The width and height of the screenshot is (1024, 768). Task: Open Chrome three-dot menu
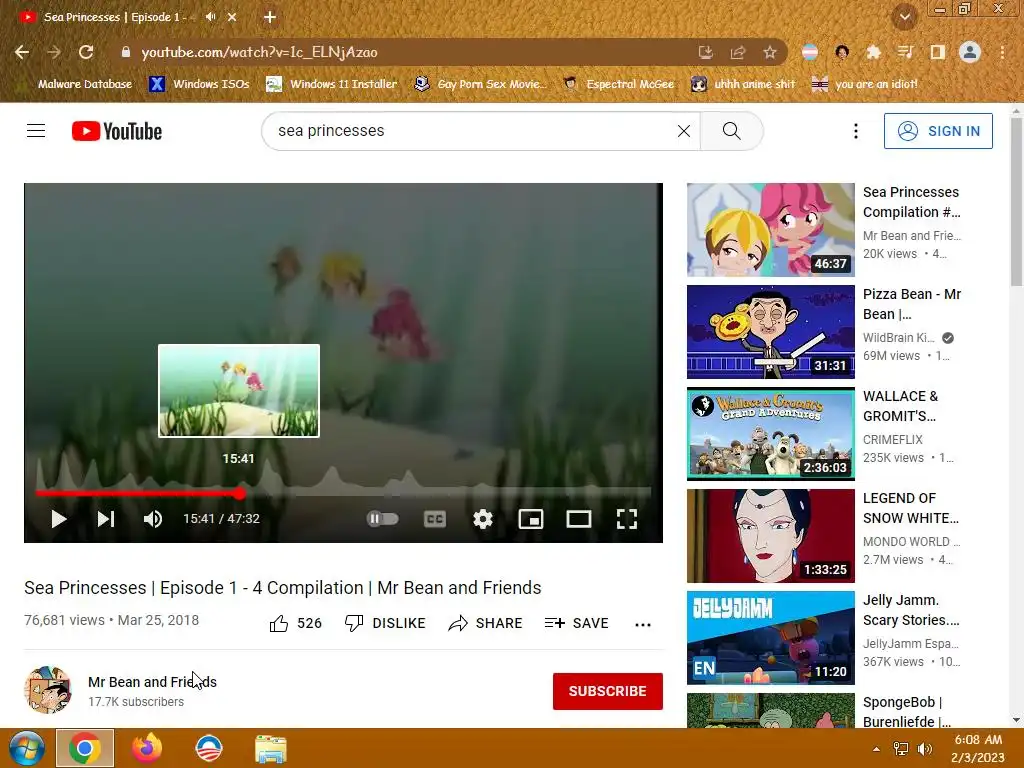pos(1002,52)
